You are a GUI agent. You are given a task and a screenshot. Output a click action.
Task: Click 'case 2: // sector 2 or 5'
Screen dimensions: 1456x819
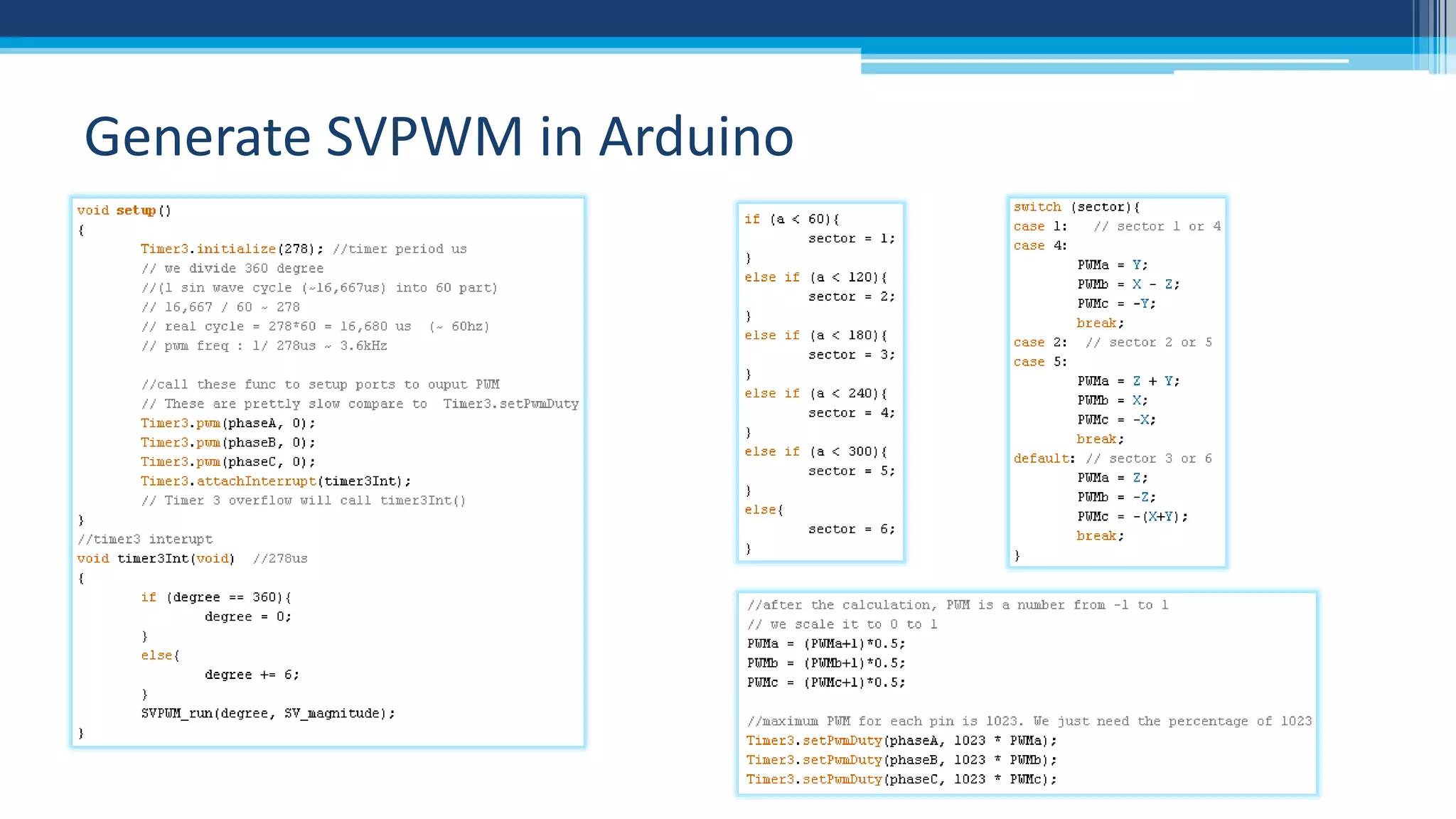[x=1112, y=343]
